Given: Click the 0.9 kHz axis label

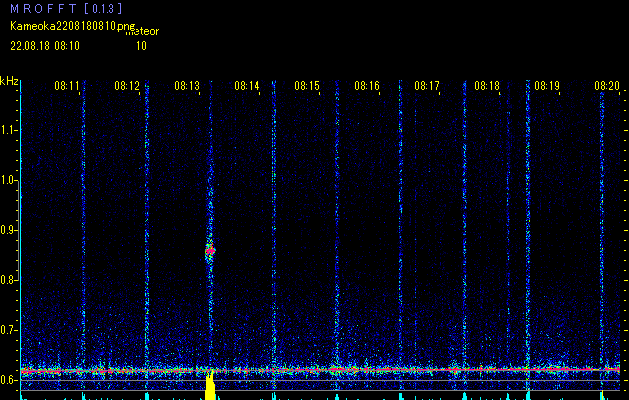Looking at the screenshot, I should [x=8, y=230].
